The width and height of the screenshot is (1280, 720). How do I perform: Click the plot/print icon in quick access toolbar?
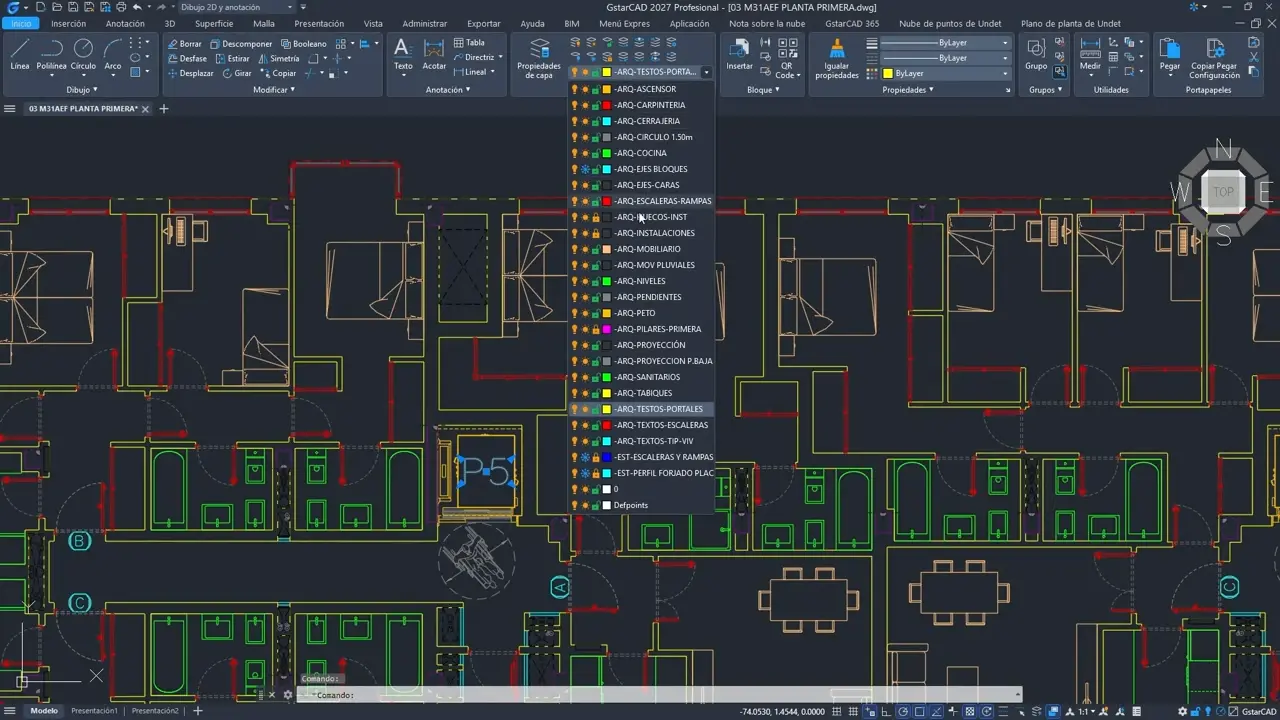point(120,7)
